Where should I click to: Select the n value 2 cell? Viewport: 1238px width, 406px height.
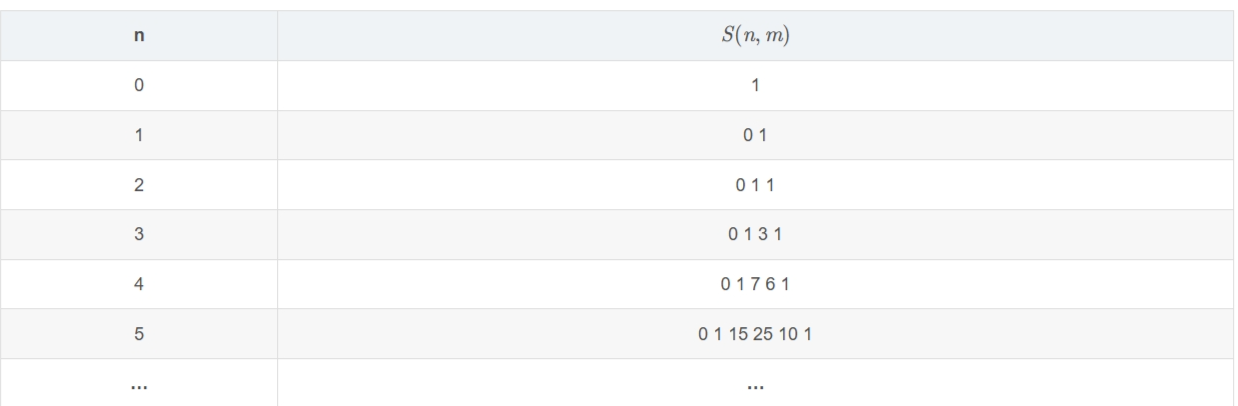click(x=139, y=185)
